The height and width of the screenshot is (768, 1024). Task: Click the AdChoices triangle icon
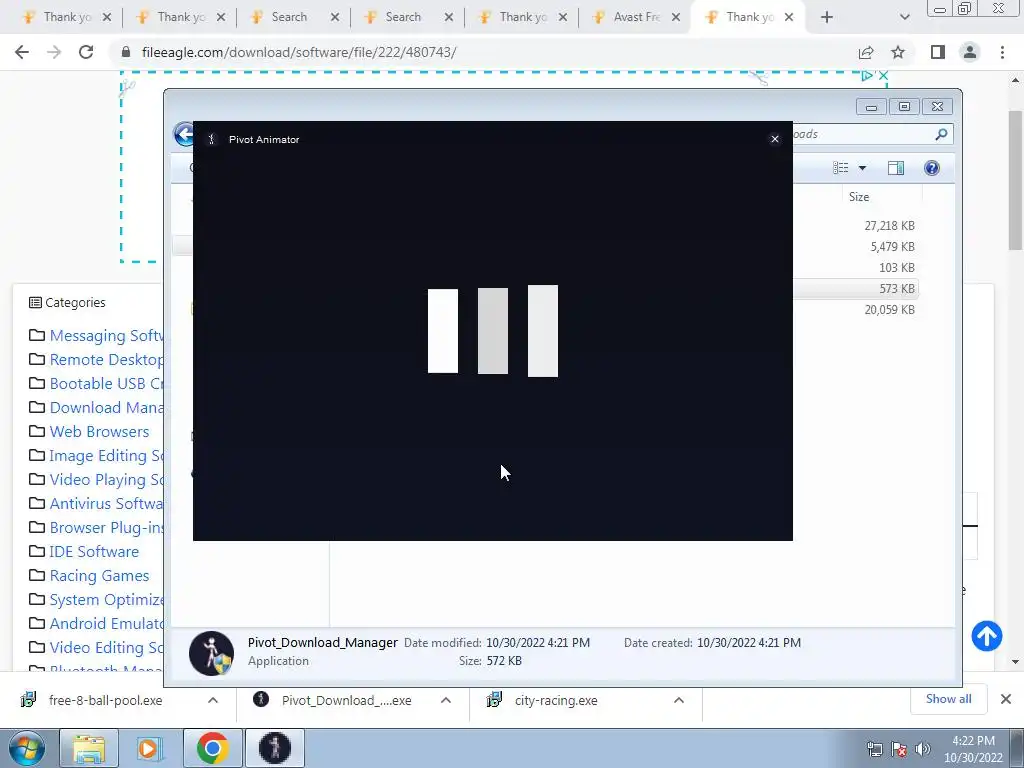867,76
